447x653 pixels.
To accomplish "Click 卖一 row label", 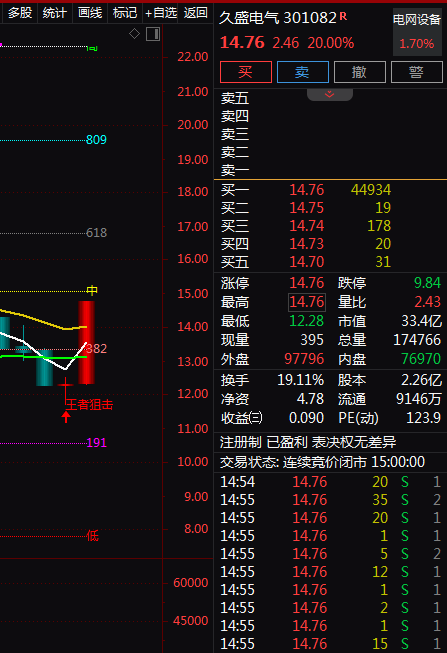I will tap(235, 170).
